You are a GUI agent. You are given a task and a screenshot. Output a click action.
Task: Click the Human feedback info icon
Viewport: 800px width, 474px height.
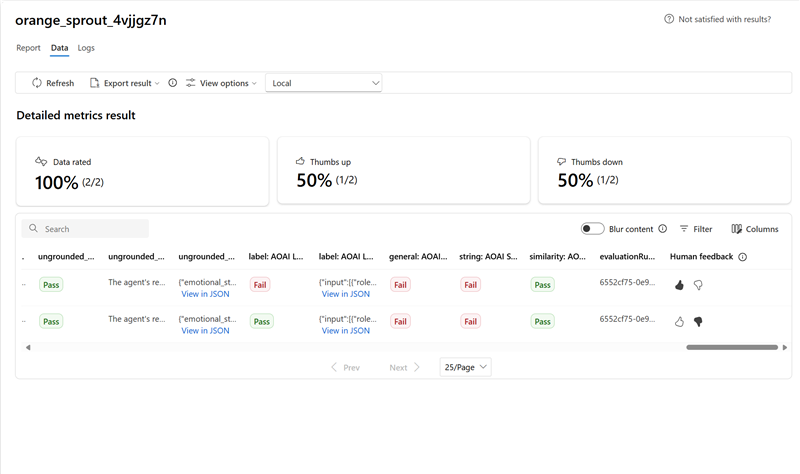pyautogui.click(x=742, y=257)
